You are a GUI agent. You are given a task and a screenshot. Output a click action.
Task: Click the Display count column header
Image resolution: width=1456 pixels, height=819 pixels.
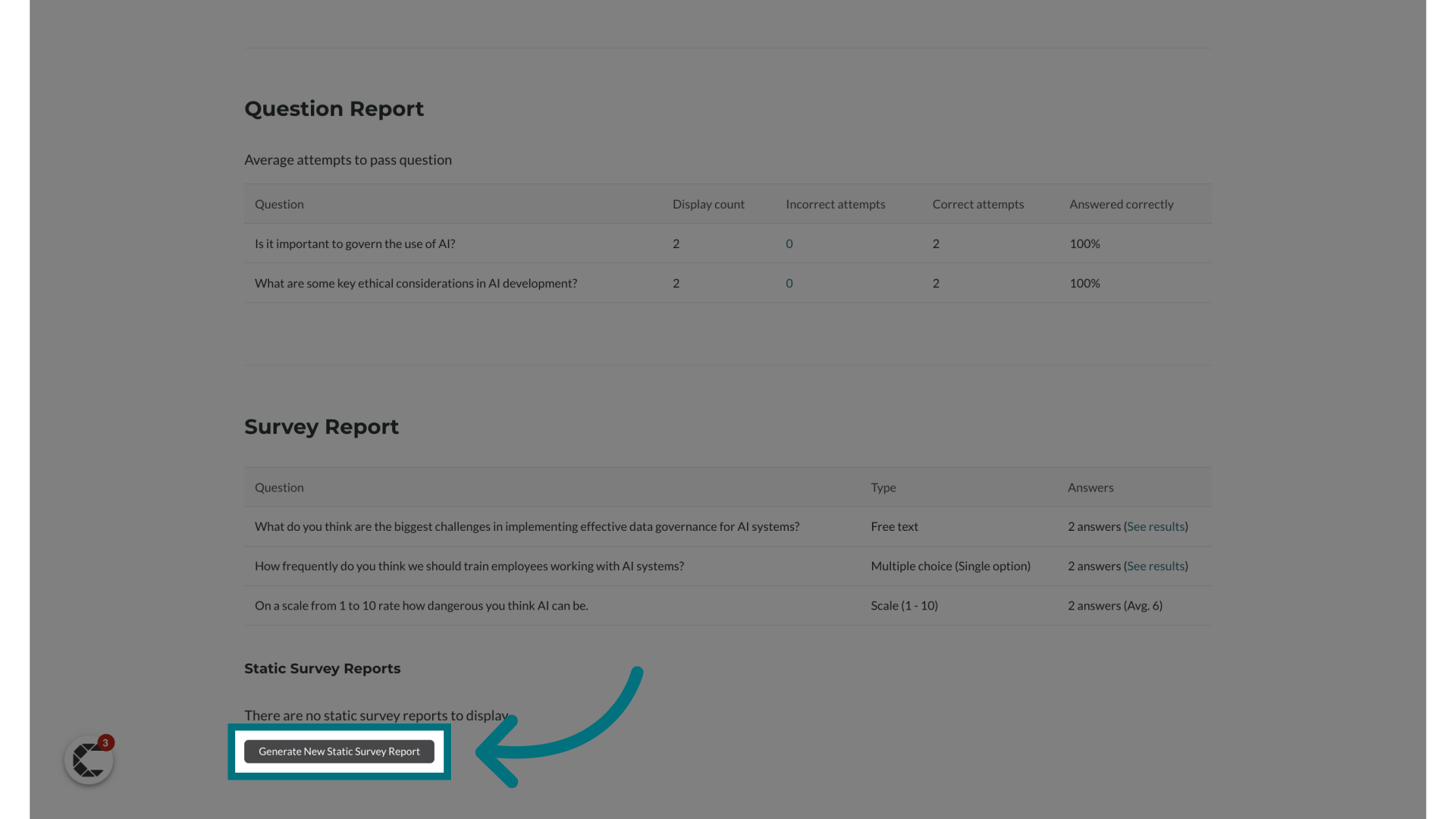pyautogui.click(x=708, y=204)
